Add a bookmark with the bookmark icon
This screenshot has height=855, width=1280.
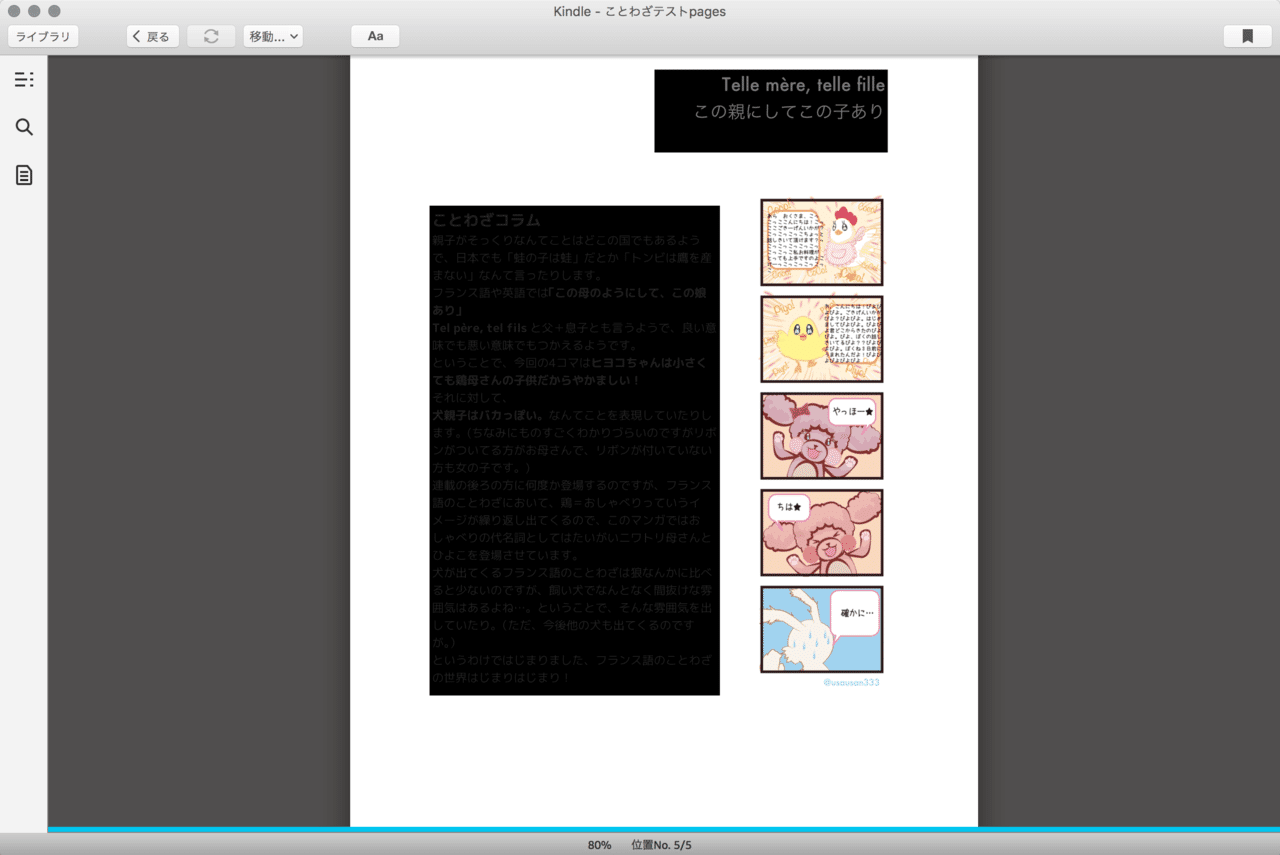1247,36
